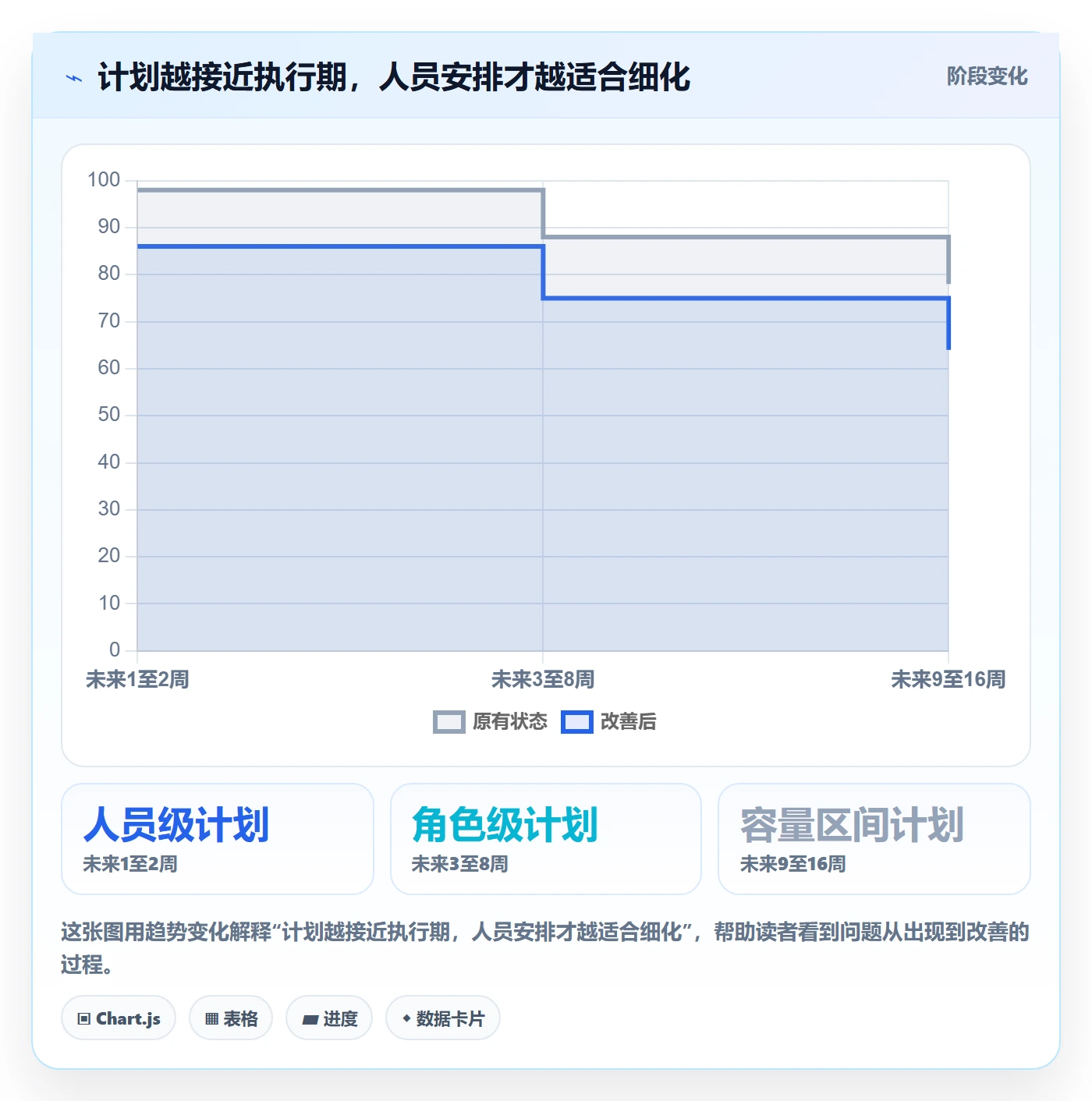Click the y-axis value 100
This screenshot has height=1101, width=1092.
(x=104, y=180)
